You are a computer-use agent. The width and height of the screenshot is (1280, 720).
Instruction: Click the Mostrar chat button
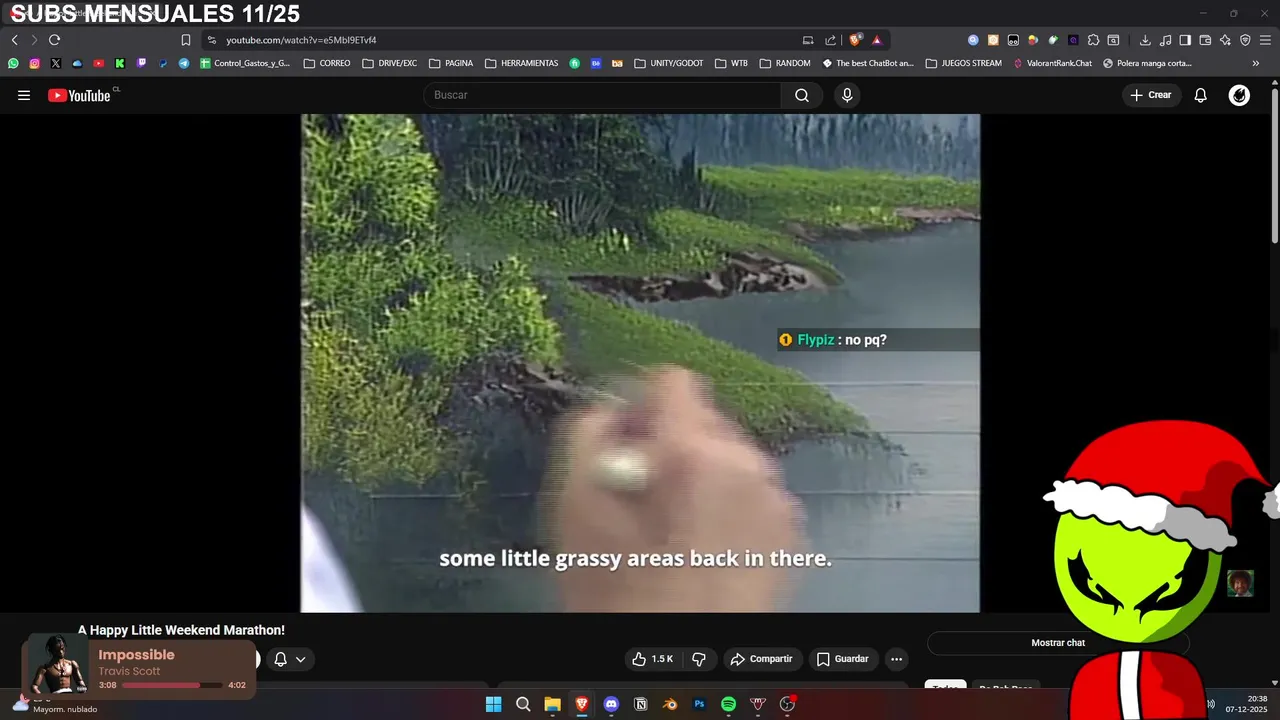click(x=1058, y=643)
